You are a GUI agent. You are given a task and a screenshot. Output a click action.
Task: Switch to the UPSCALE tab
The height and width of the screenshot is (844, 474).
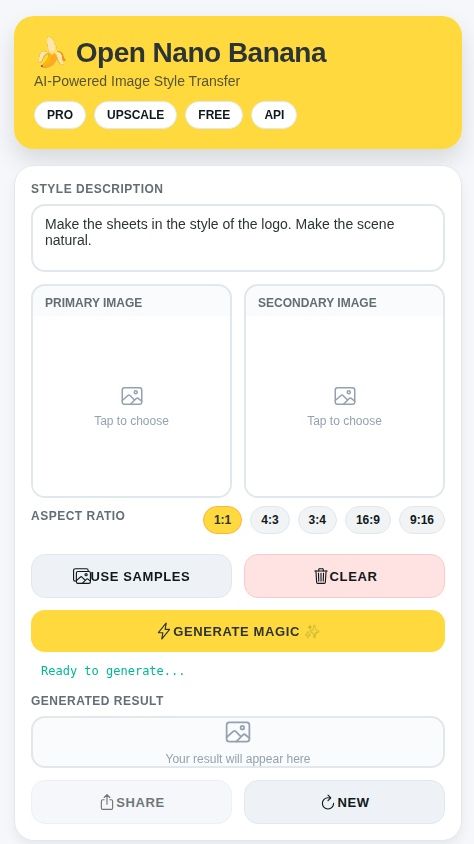(x=136, y=115)
